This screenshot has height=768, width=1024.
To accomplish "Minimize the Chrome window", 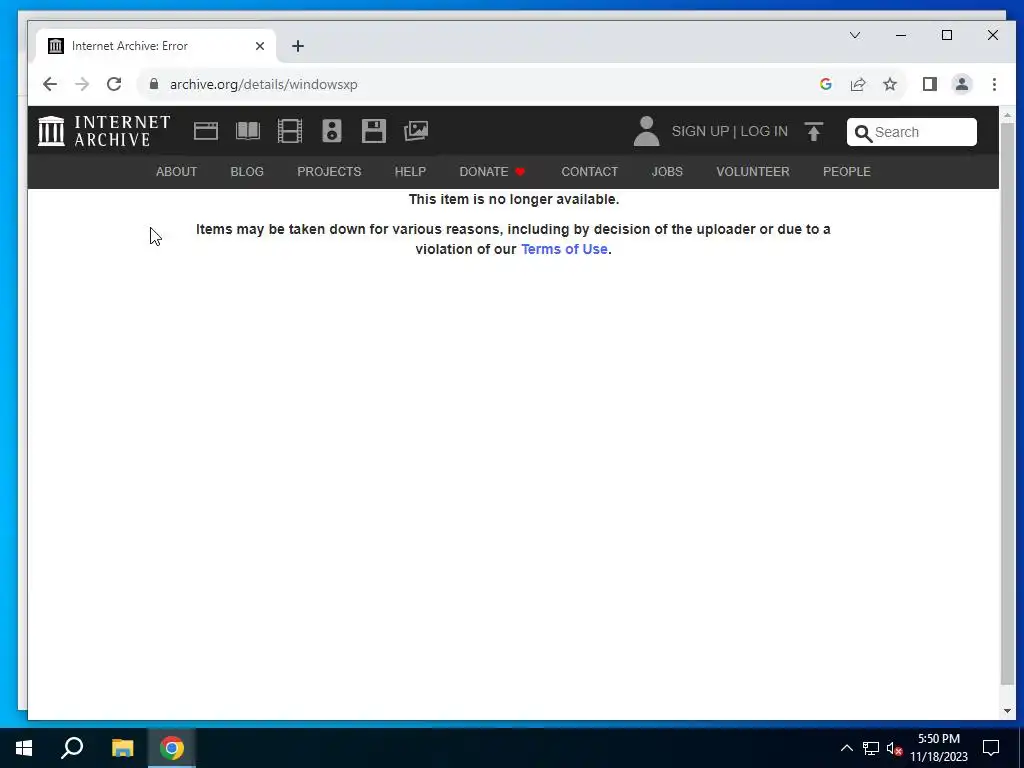I will (901, 35).
